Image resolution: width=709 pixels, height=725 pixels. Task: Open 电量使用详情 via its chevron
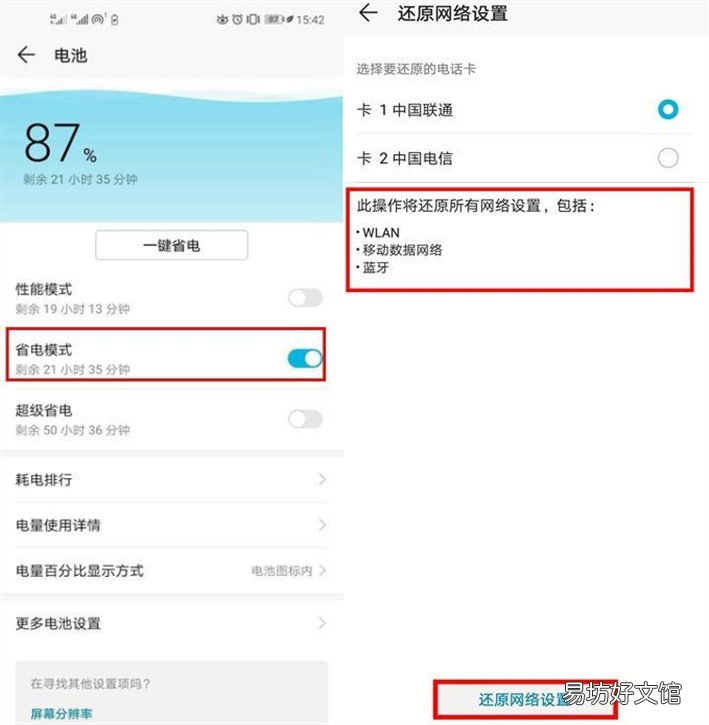[322, 525]
